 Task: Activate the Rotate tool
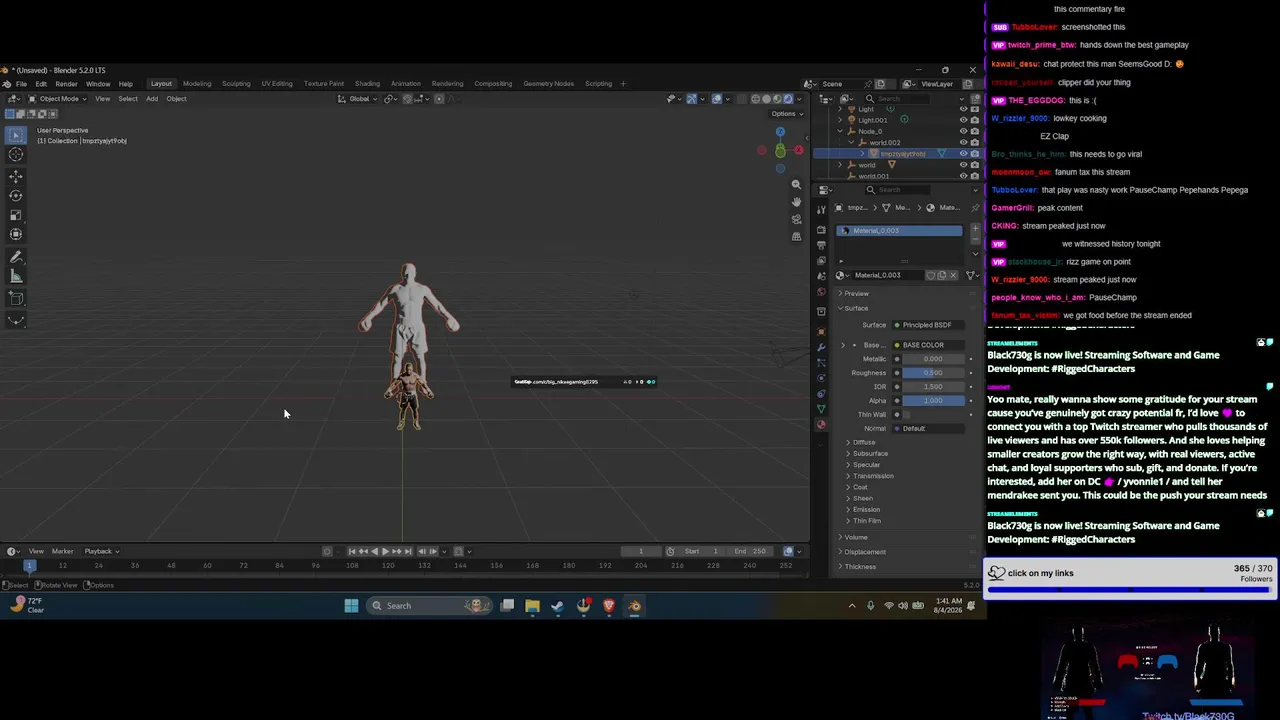coord(16,196)
